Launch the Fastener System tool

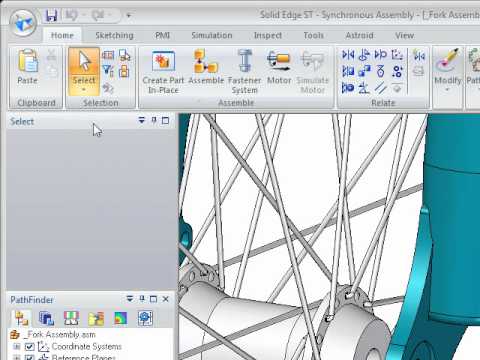pos(245,72)
